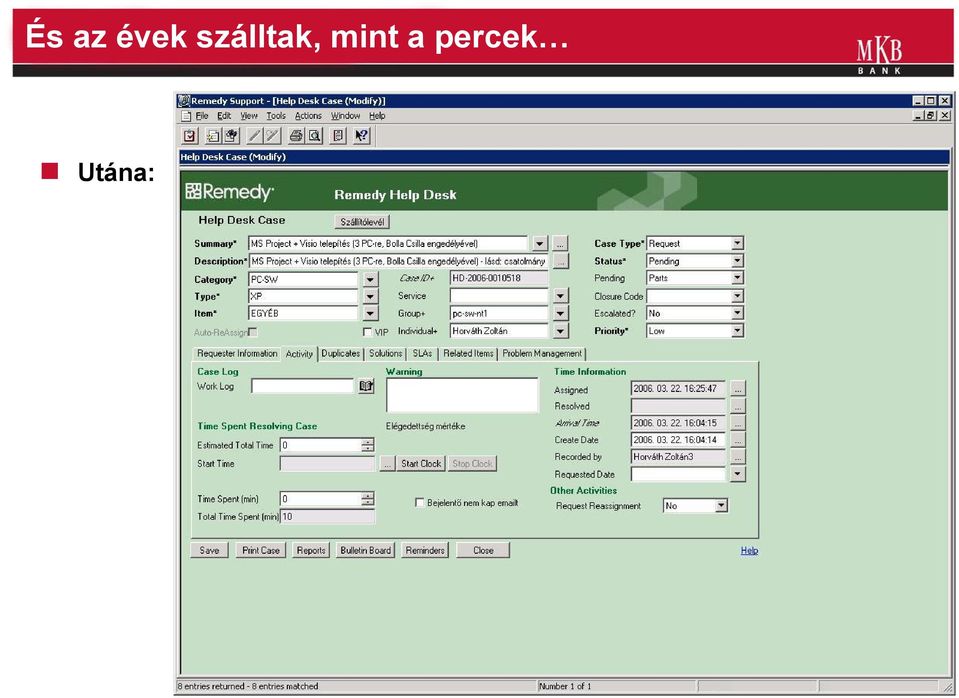Click the print preview magnifier icon
The width and height of the screenshot is (959, 698).
coord(314,136)
